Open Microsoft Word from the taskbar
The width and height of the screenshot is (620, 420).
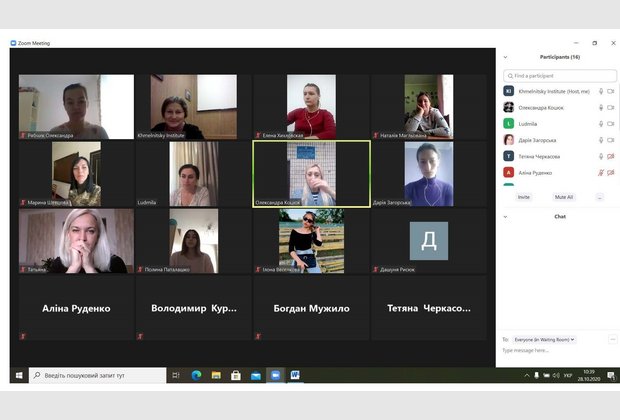click(x=295, y=375)
